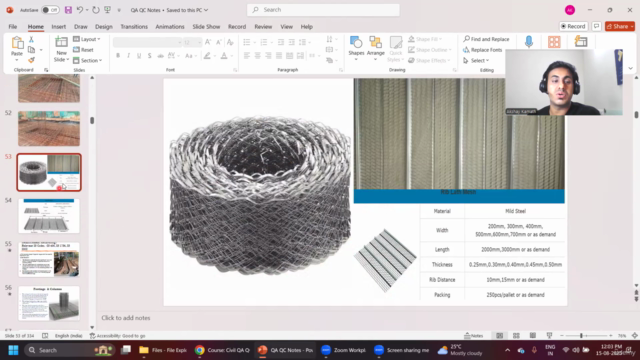Click the title bar Search box
The height and width of the screenshot is (360, 640).
click(x=323, y=10)
